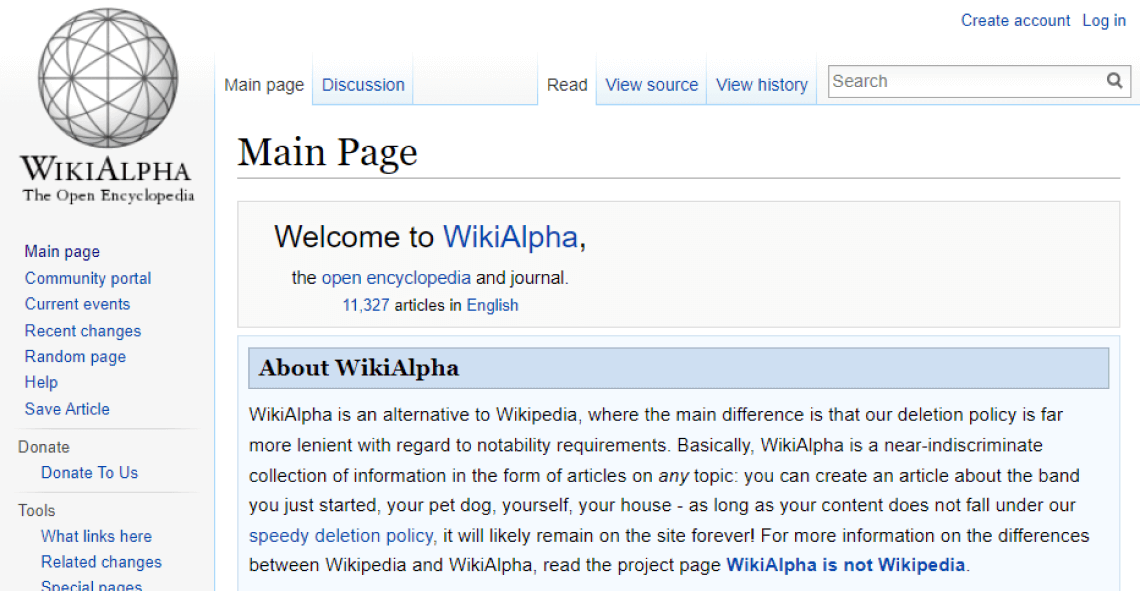Click the WikiAlpha link in welcome heading
The height and width of the screenshot is (591, 1140).
pos(510,237)
